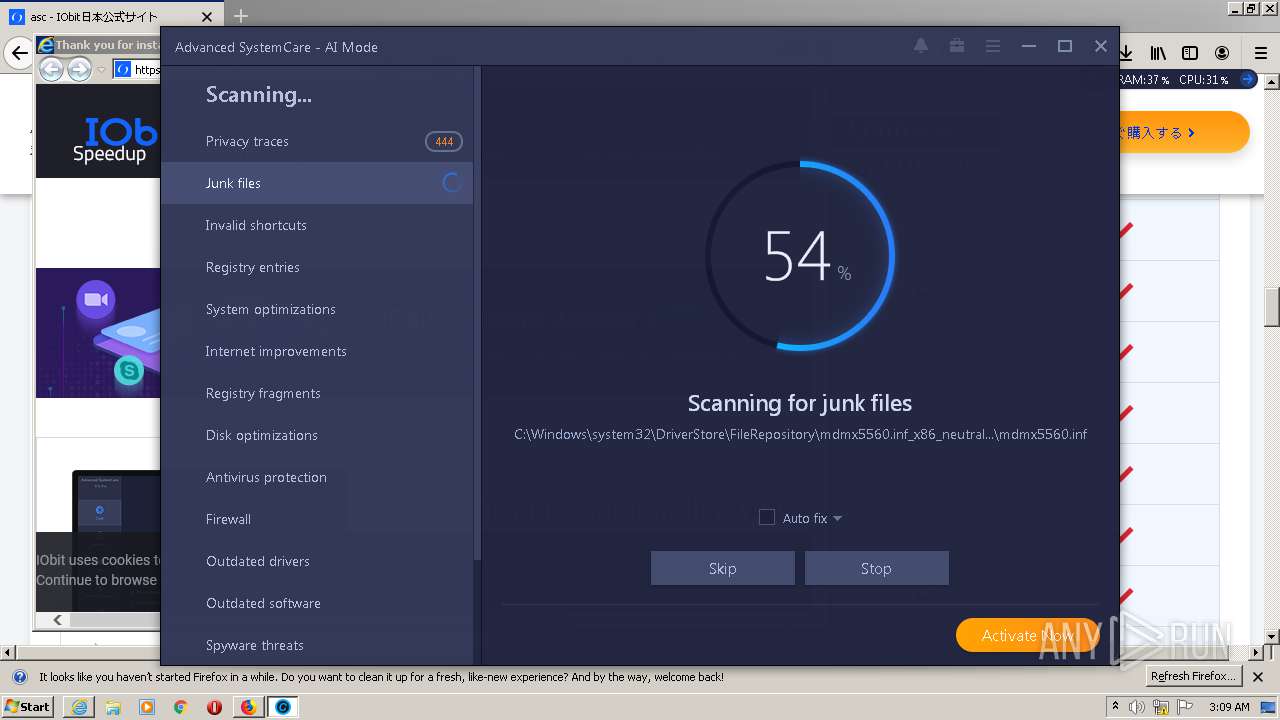Select Outdated drivers item
This screenshot has width=1280, height=720.
[x=316, y=561]
